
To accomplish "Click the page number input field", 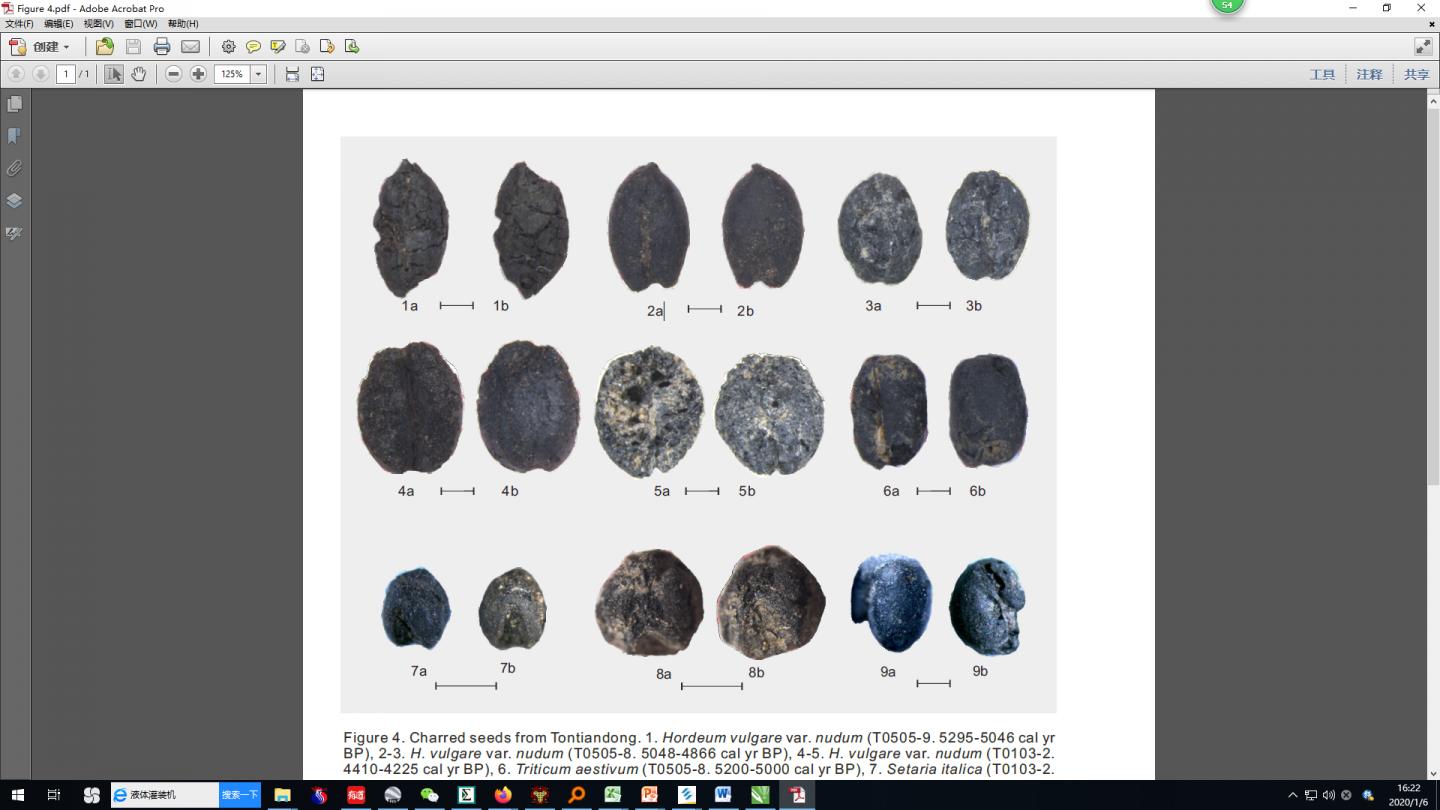I will coord(65,74).
